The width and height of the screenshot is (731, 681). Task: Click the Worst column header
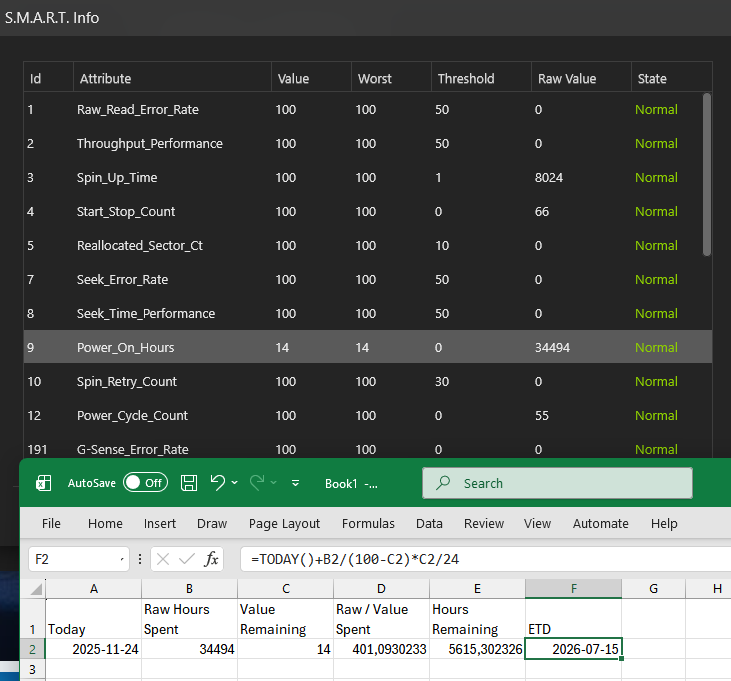(391, 78)
